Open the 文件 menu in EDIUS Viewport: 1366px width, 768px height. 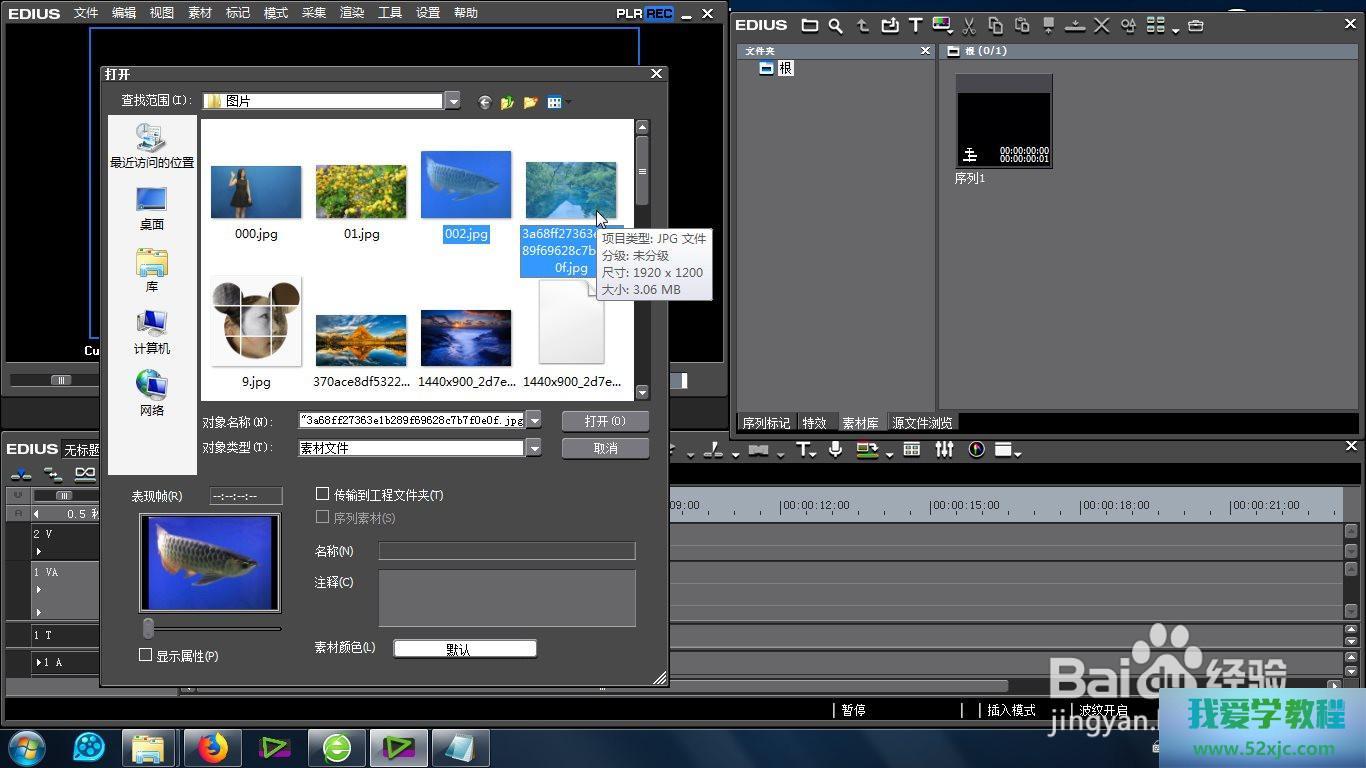86,13
